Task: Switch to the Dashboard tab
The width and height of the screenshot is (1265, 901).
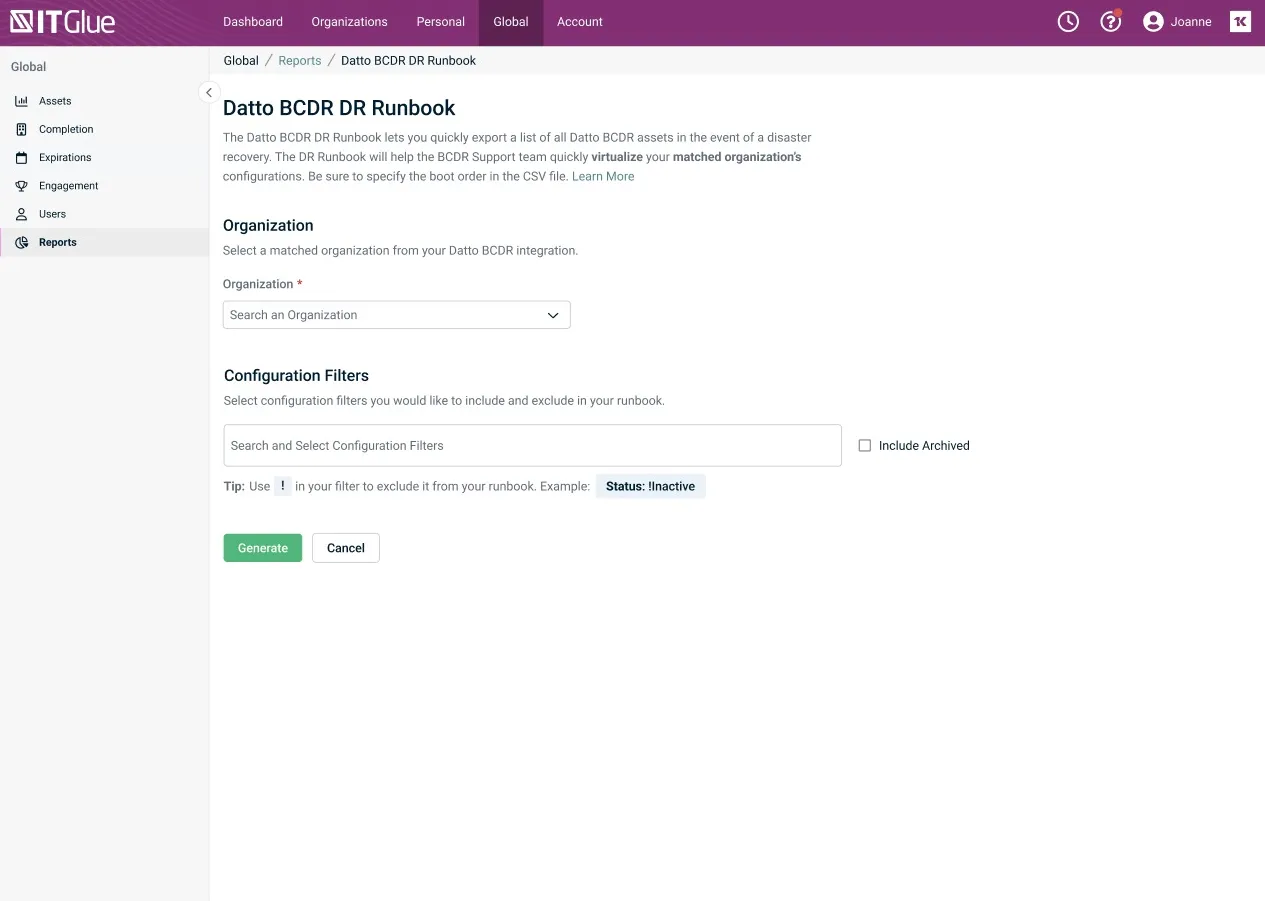Action: 253,22
